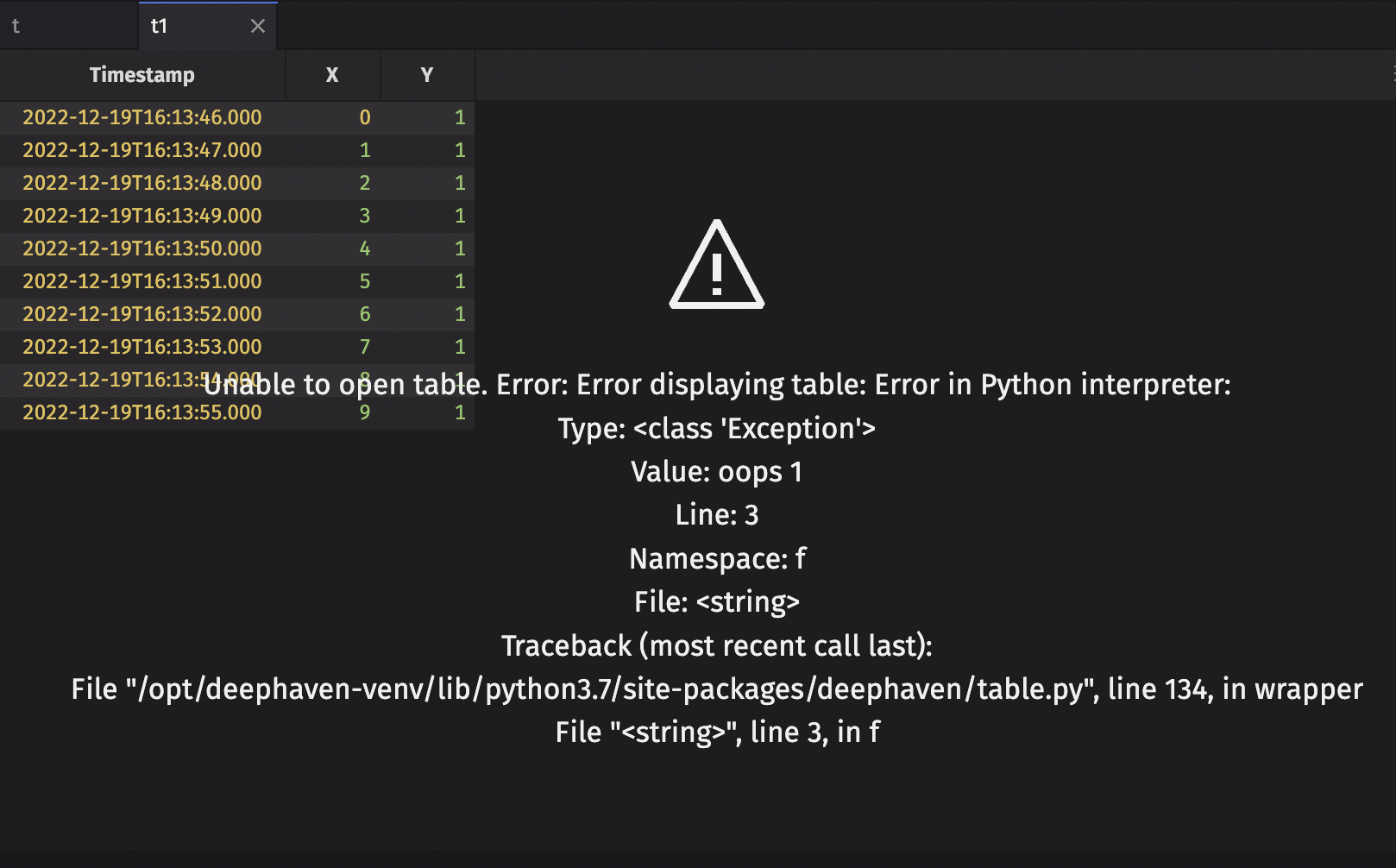Click the error line reading Value: oops 1
This screenshot has height=868, width=1396.
tap(716, 471)
